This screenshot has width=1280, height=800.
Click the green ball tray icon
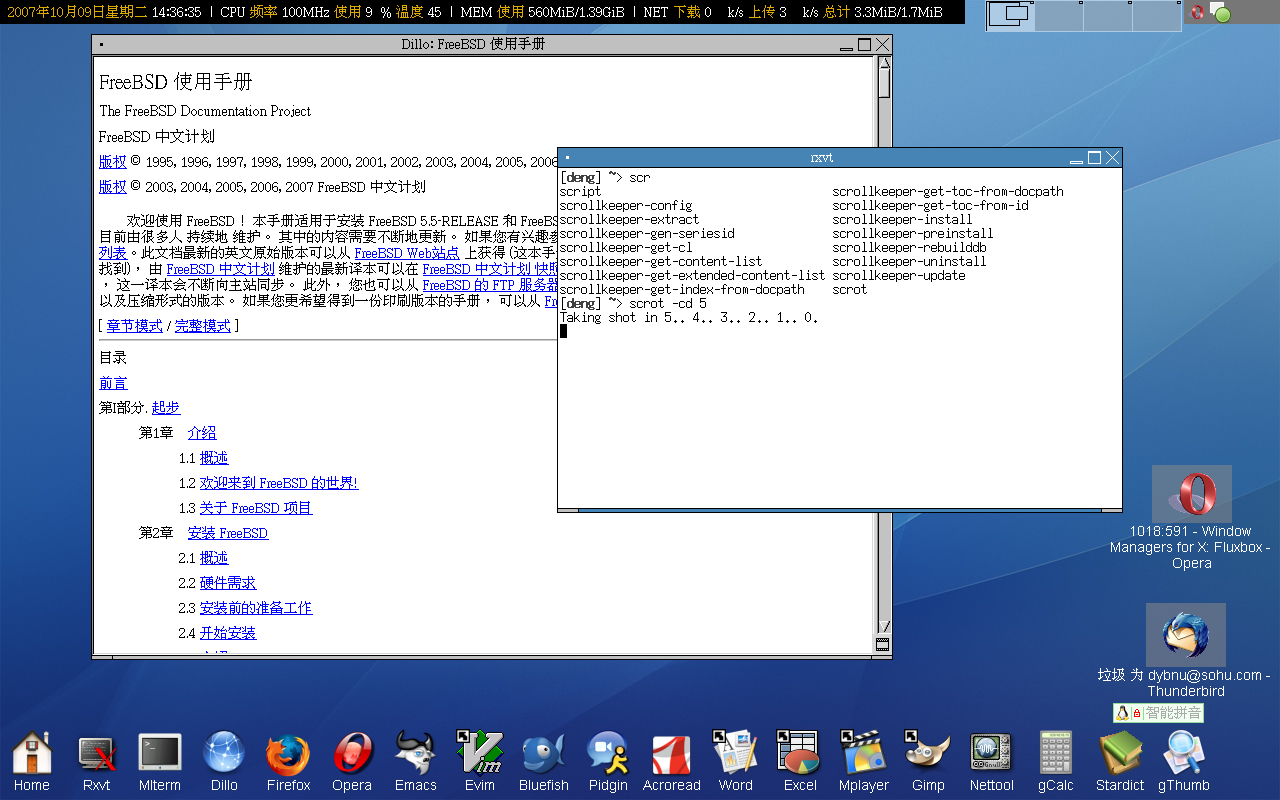point(1221,14)
